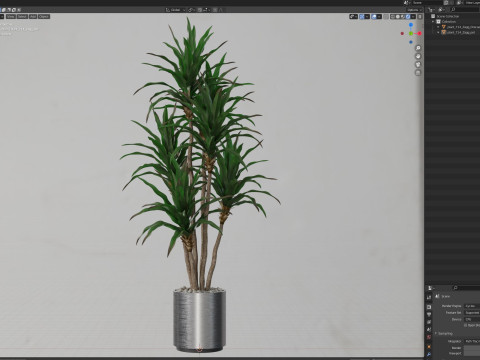Open the snapping options dropdown
The image size is (480, 360).
click(206, 10)
